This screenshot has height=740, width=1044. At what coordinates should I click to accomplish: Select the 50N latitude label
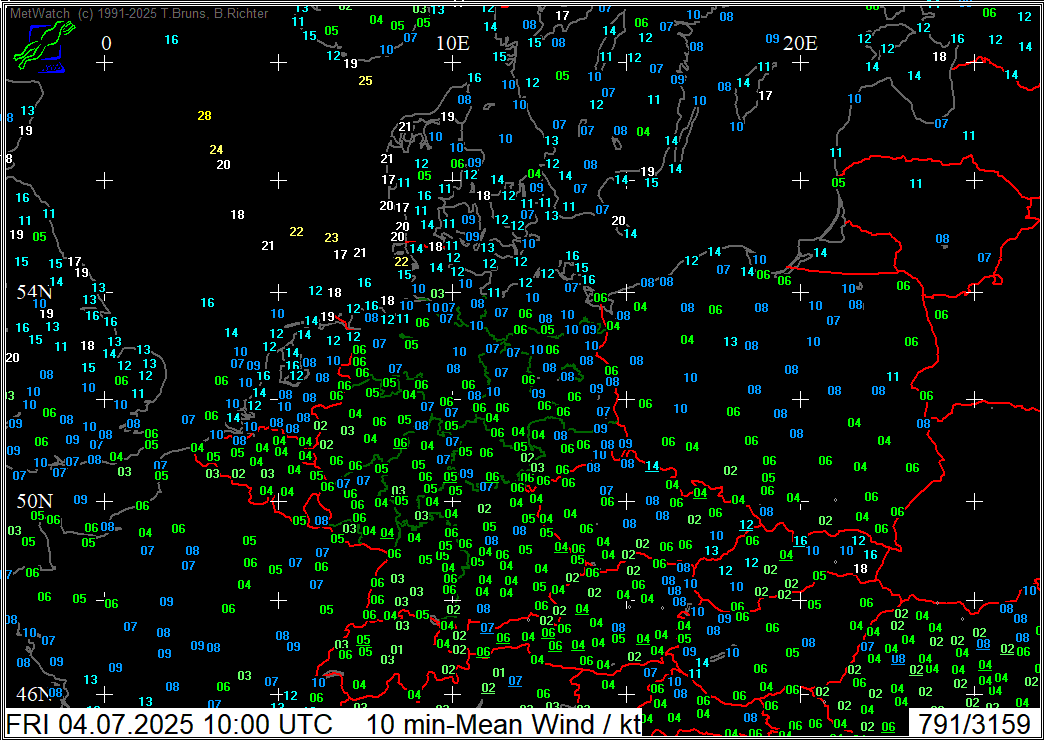pos(34,501)
